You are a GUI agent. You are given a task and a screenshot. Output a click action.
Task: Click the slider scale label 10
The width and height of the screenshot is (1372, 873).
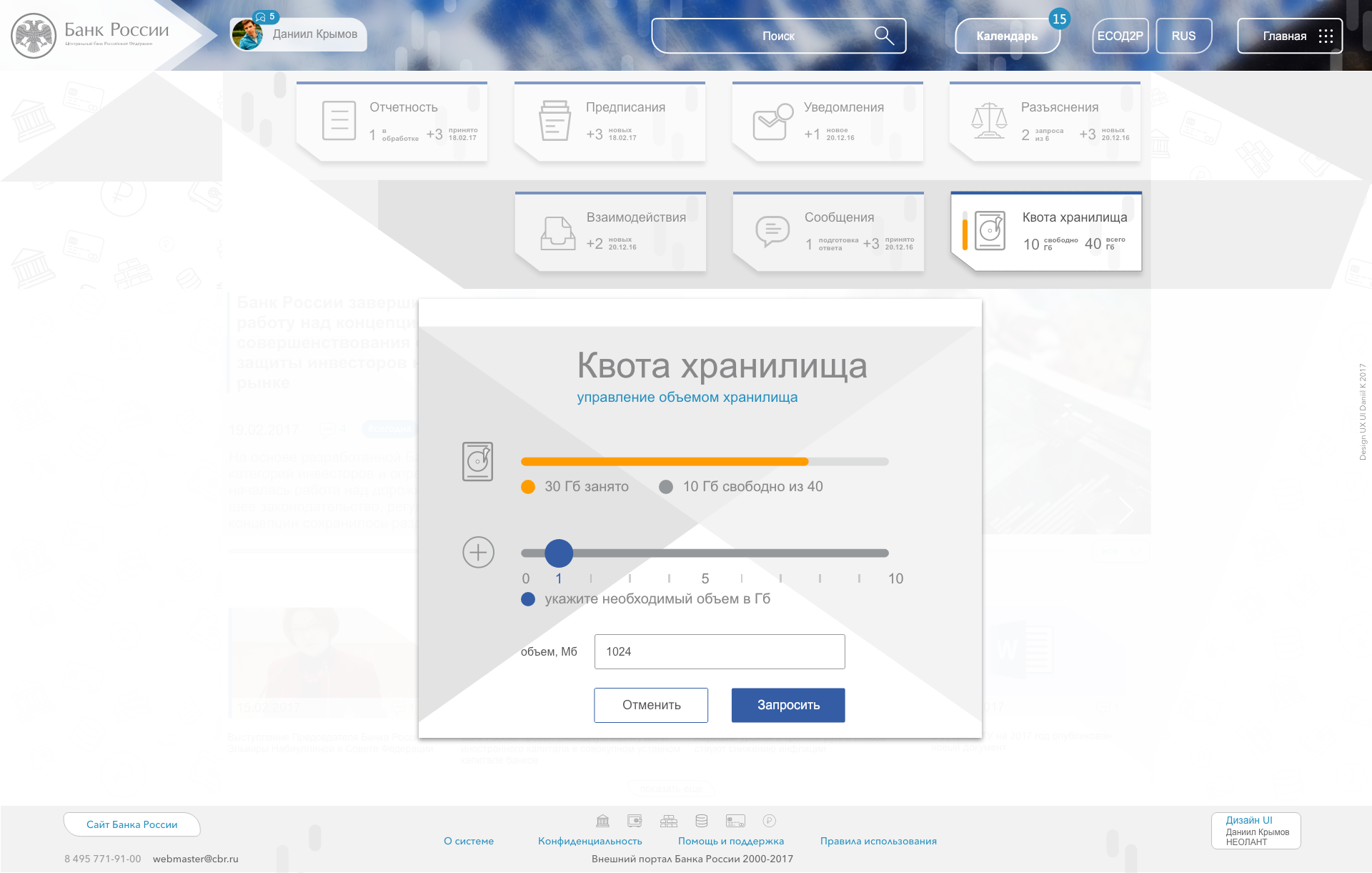[x=895, y=578]
